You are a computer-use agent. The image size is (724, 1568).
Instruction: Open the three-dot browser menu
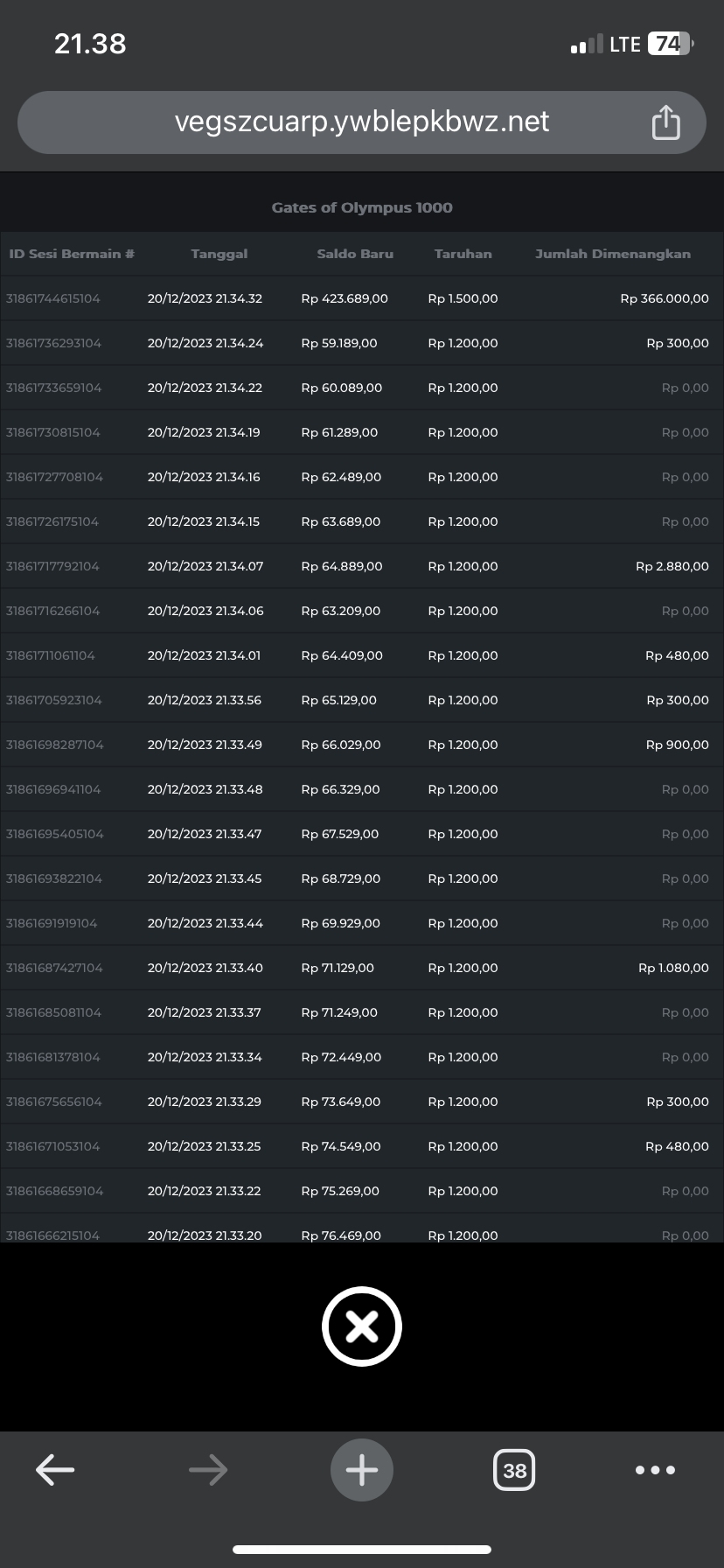pyautogui.click(x=655, y=1470)
